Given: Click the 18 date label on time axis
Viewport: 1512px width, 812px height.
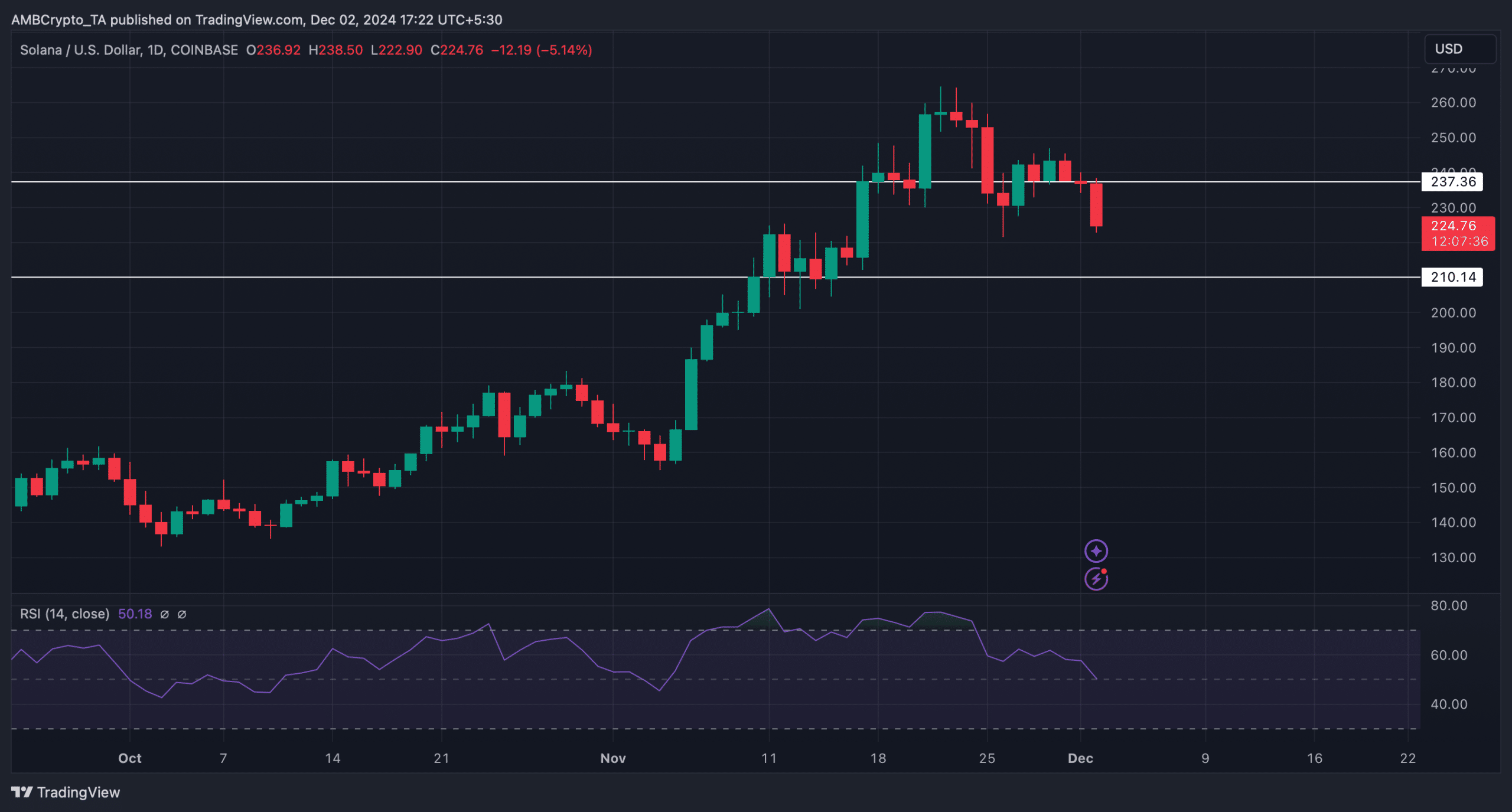Looking at the screenshot, I should click(878, 758).
